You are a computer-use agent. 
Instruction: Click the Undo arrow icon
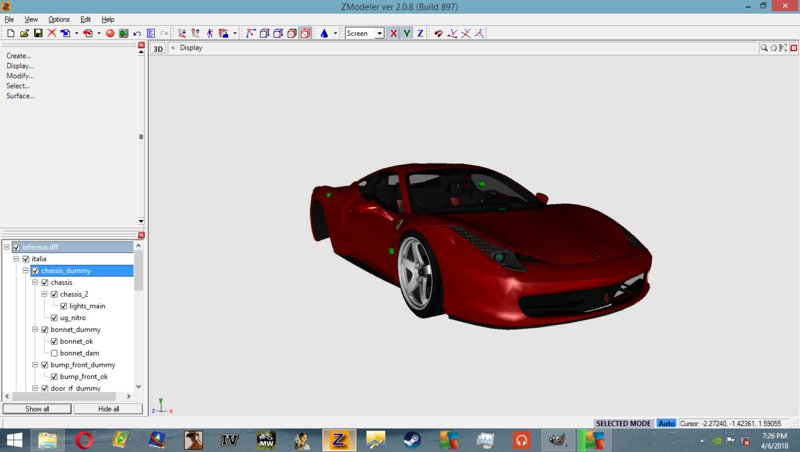click(x=137, y=33)
